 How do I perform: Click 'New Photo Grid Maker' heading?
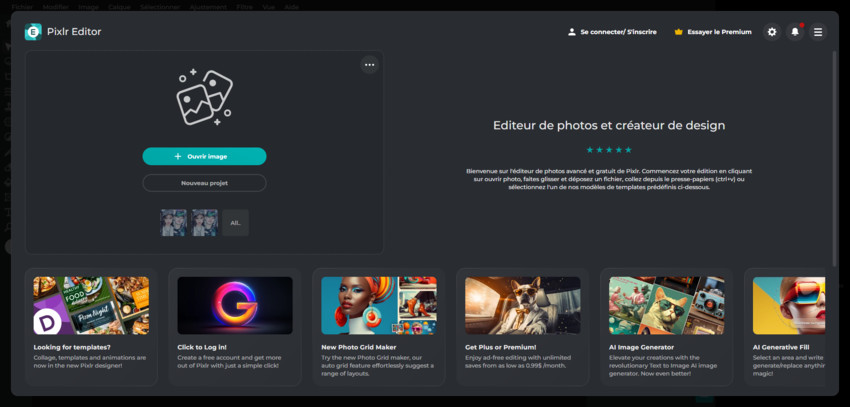pyautogui.click(x=359, y=347)
